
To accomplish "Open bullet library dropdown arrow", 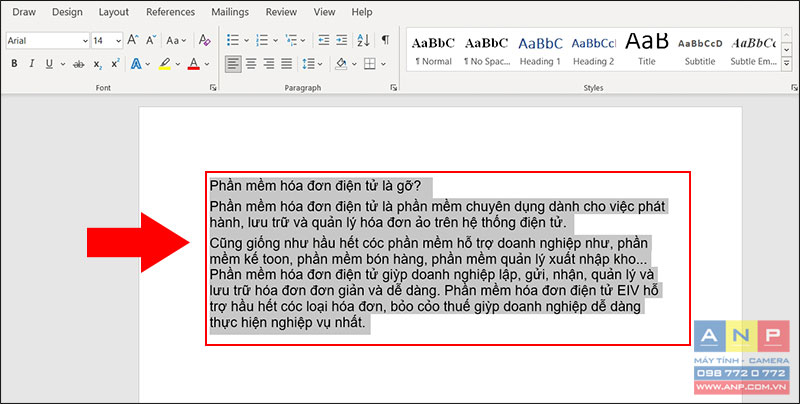I will [246, 40].
